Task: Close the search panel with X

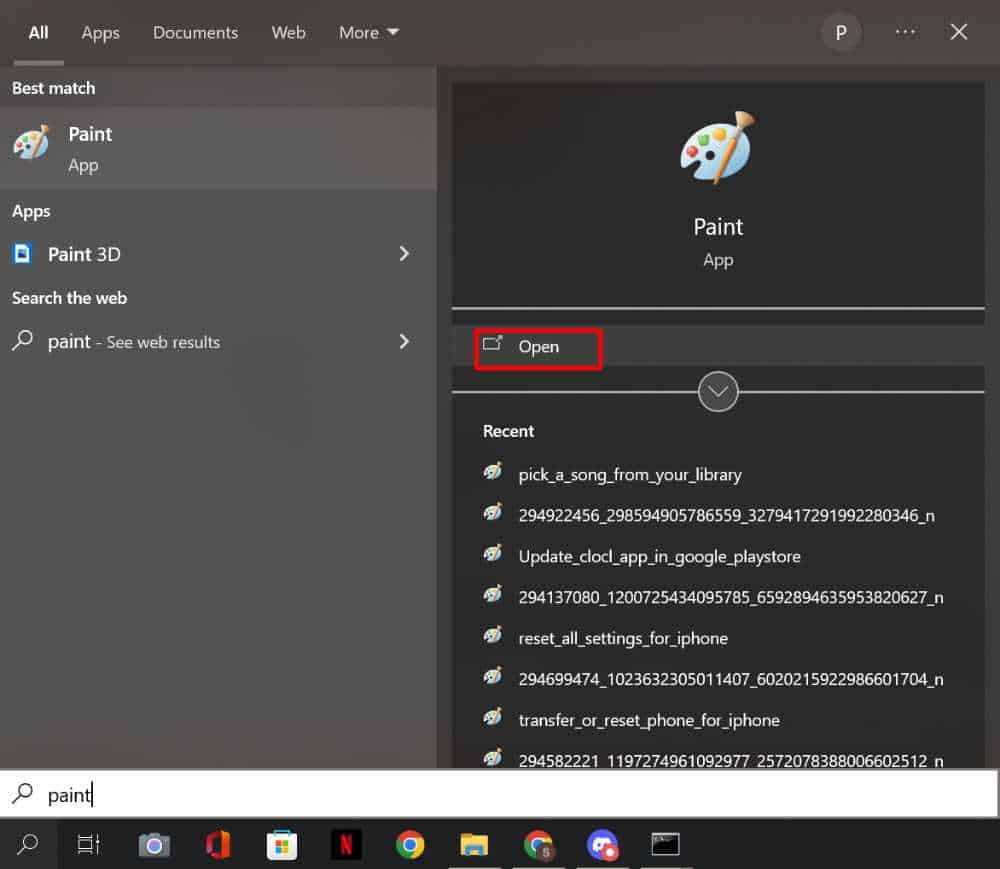Action: (x=959, y=32)
